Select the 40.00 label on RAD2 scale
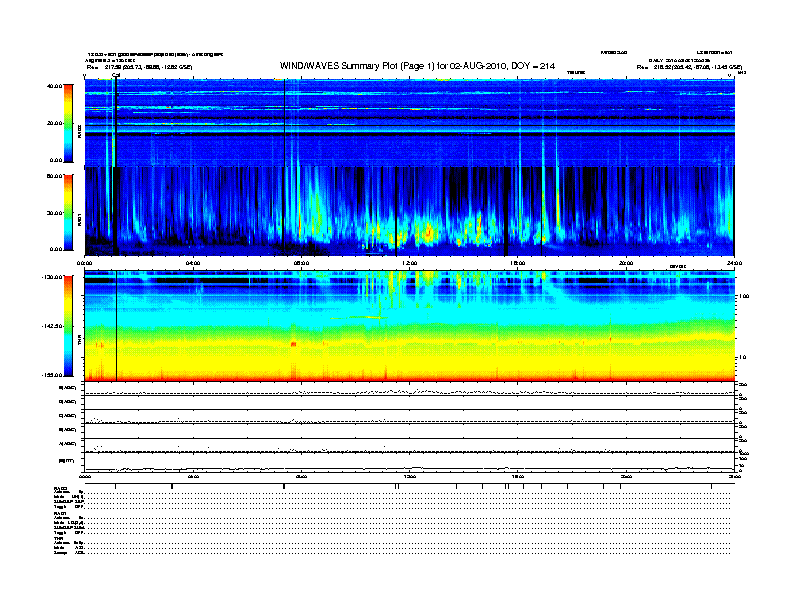This screenshot has height=612, width=792. click(54, 86)
